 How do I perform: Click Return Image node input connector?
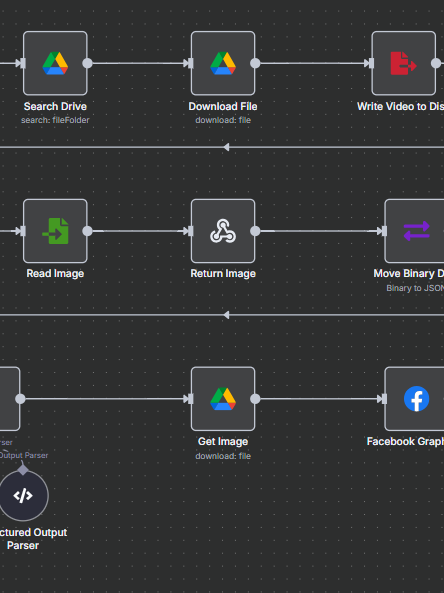191,231
